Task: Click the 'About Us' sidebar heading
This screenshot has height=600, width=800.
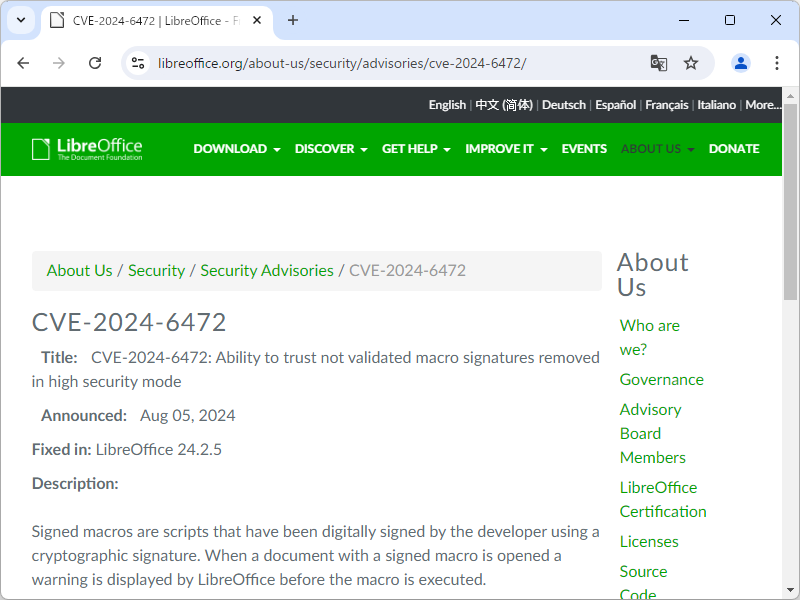Action: (653, 274)
